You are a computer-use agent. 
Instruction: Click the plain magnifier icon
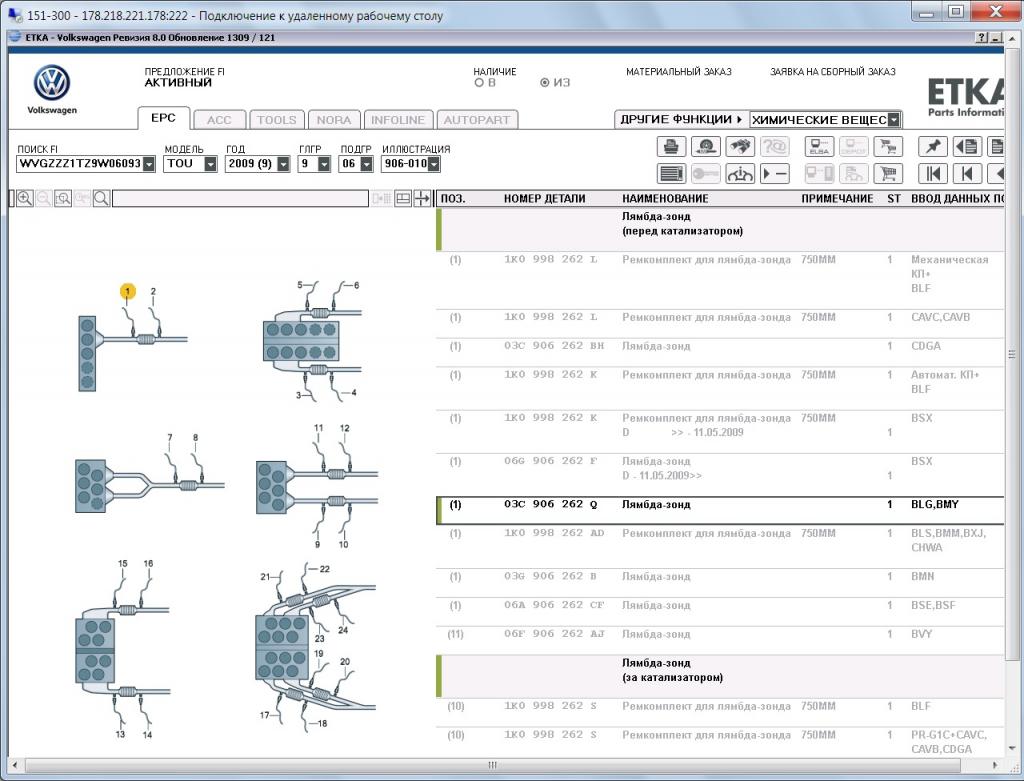click(x=101, y=199)
